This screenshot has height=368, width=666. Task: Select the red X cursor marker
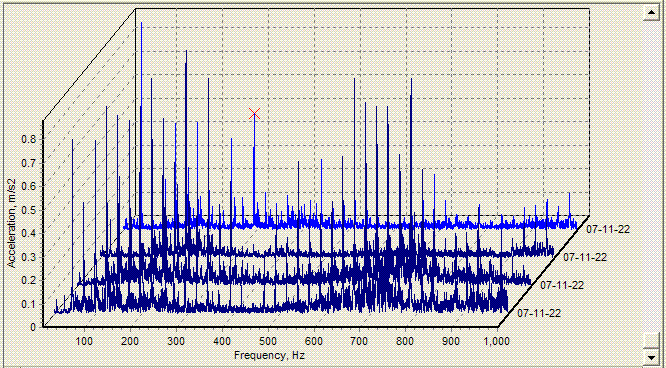click(x=254, y=113)
